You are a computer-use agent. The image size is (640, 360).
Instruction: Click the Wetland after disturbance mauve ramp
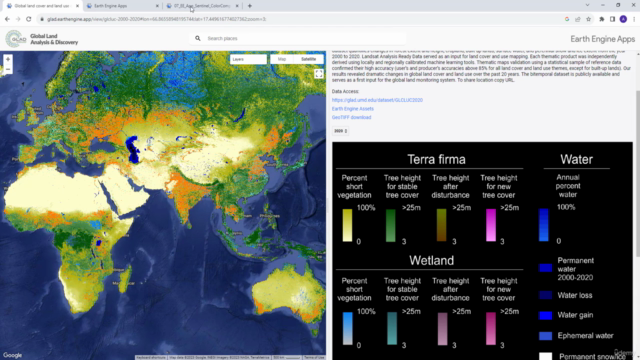442,329
